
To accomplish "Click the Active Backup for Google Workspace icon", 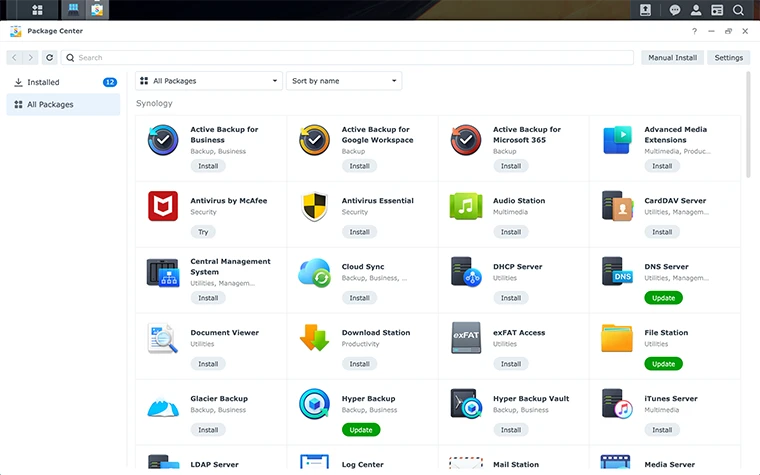I will [314, 140].
